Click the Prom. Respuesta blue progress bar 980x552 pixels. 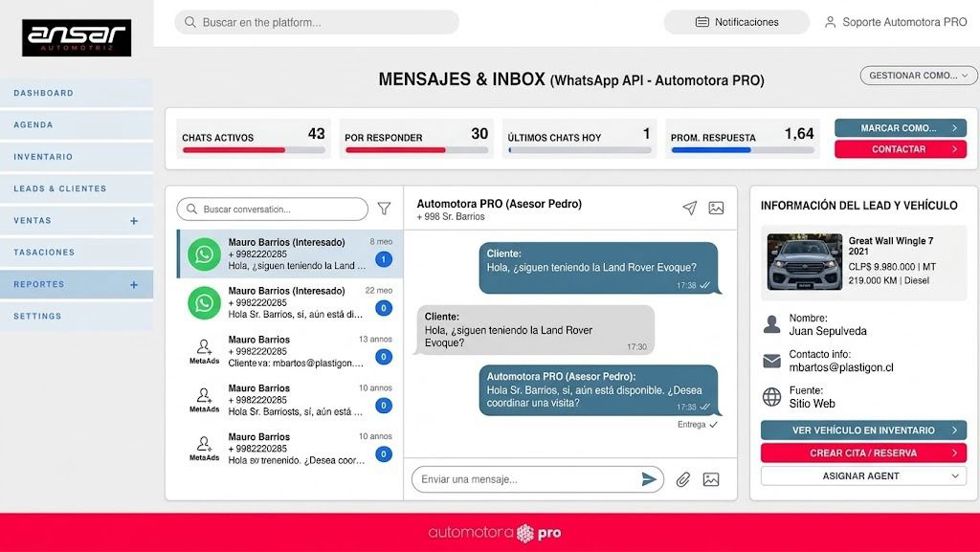(742, 150)
